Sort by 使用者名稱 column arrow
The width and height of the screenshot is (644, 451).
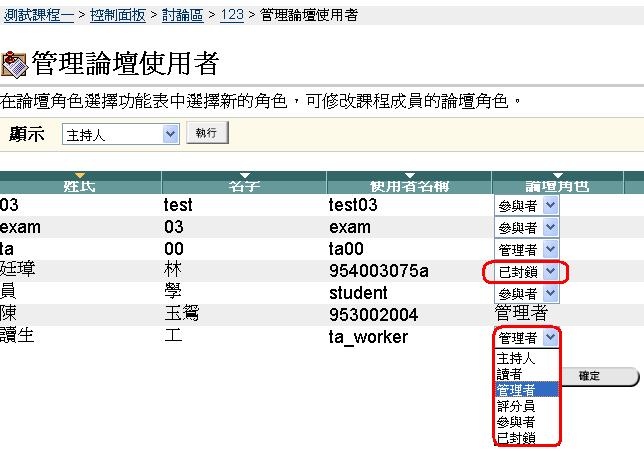pyautogui.click(x=409, y=176)
